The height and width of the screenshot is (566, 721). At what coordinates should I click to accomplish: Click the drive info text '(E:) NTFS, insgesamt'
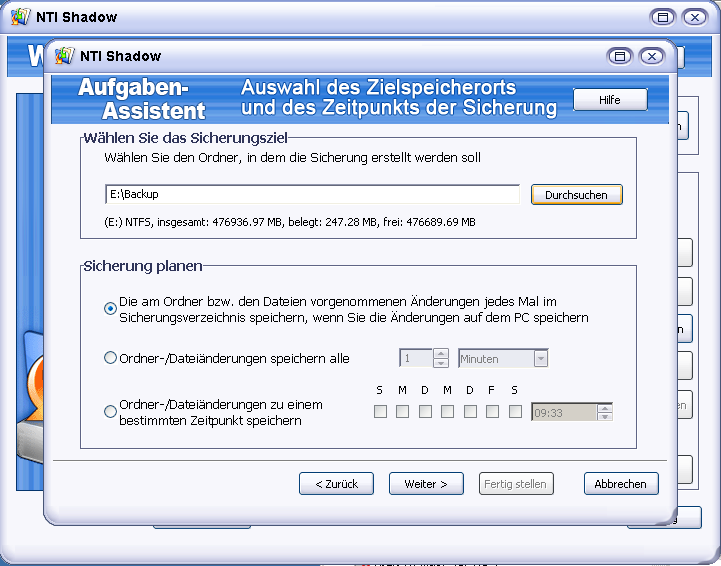(290, 222)
